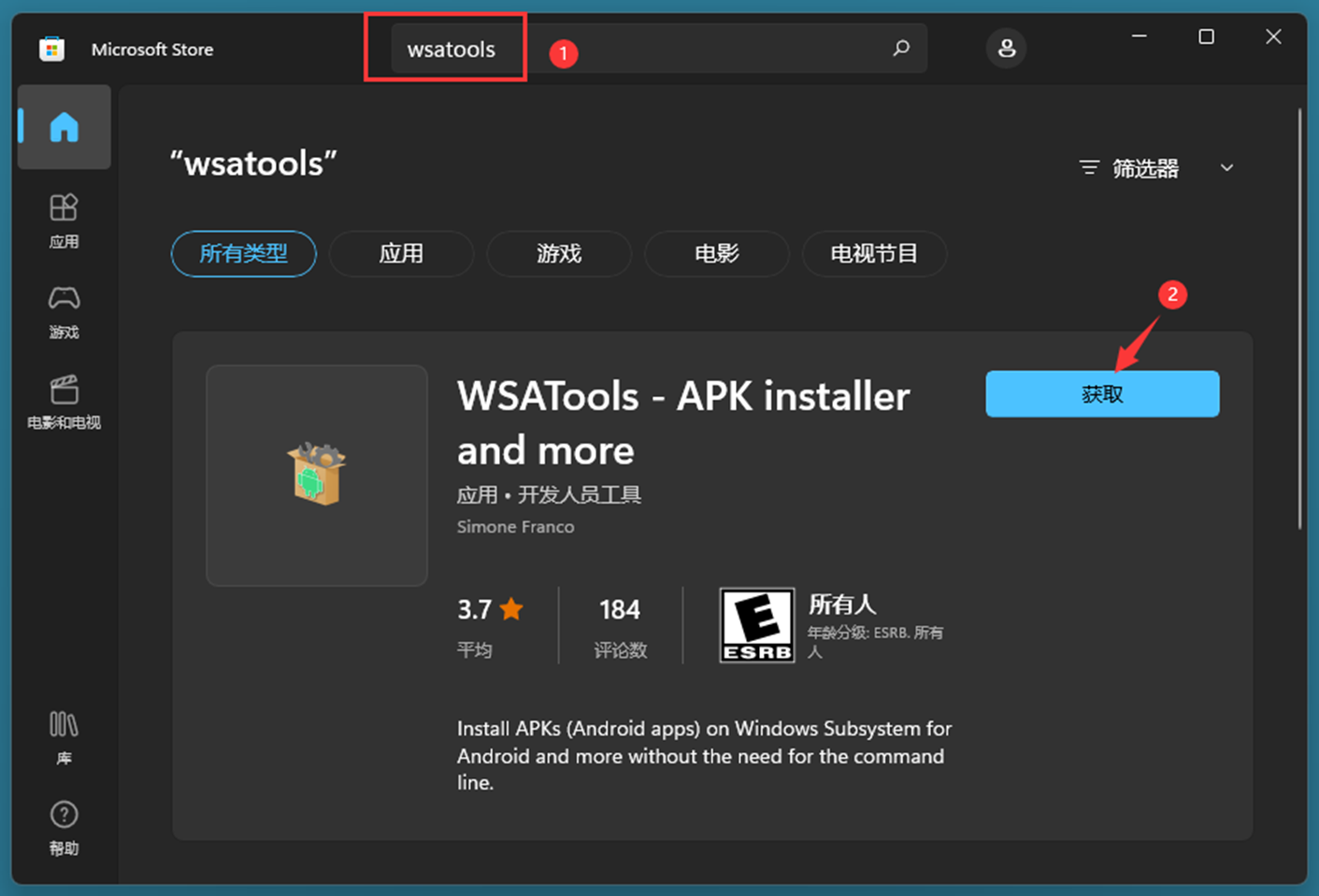Select the 电视节目 filter tab
Viewport: 1319px width, 896px height.
click(x=874, y=253)
